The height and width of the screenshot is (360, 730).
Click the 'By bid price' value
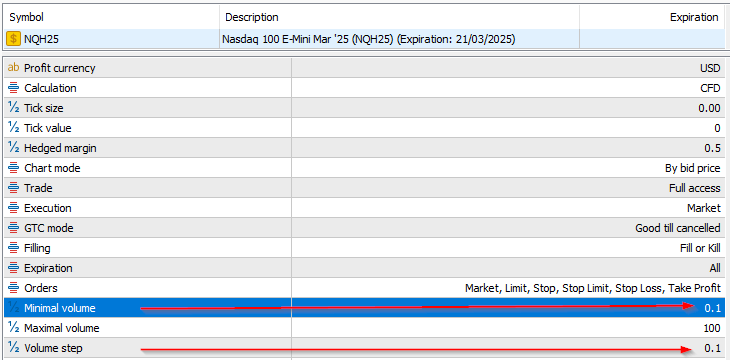tap(693, 168)
